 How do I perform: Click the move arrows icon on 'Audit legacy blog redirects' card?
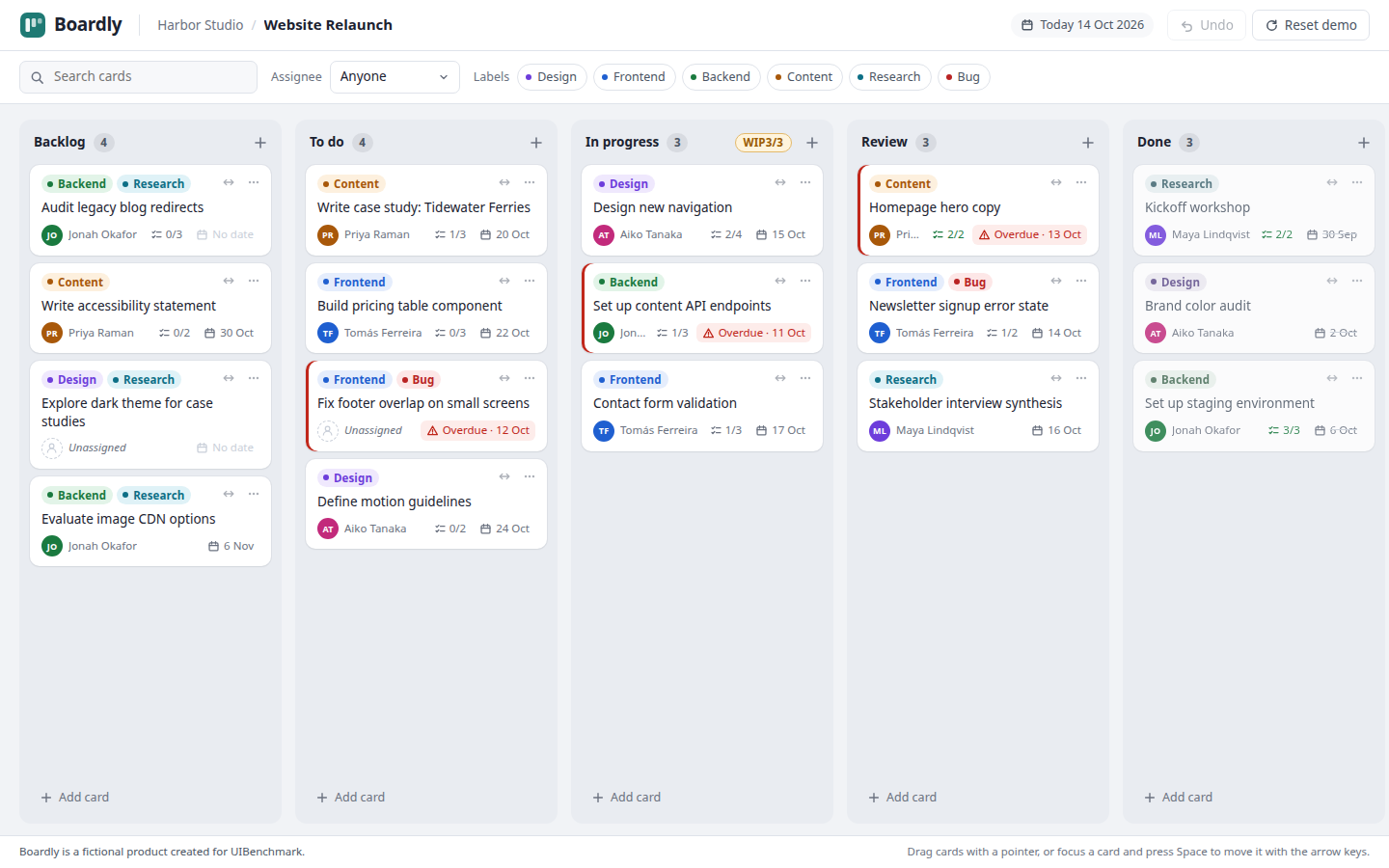coord(229,182)
